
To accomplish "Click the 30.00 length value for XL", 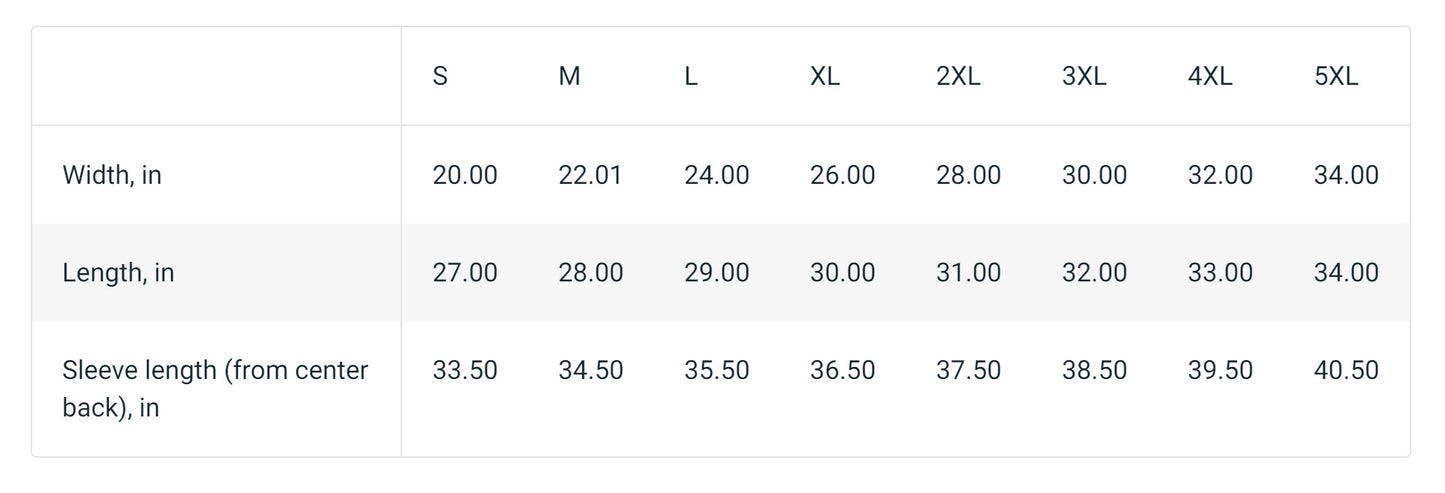I will point(842,272).
